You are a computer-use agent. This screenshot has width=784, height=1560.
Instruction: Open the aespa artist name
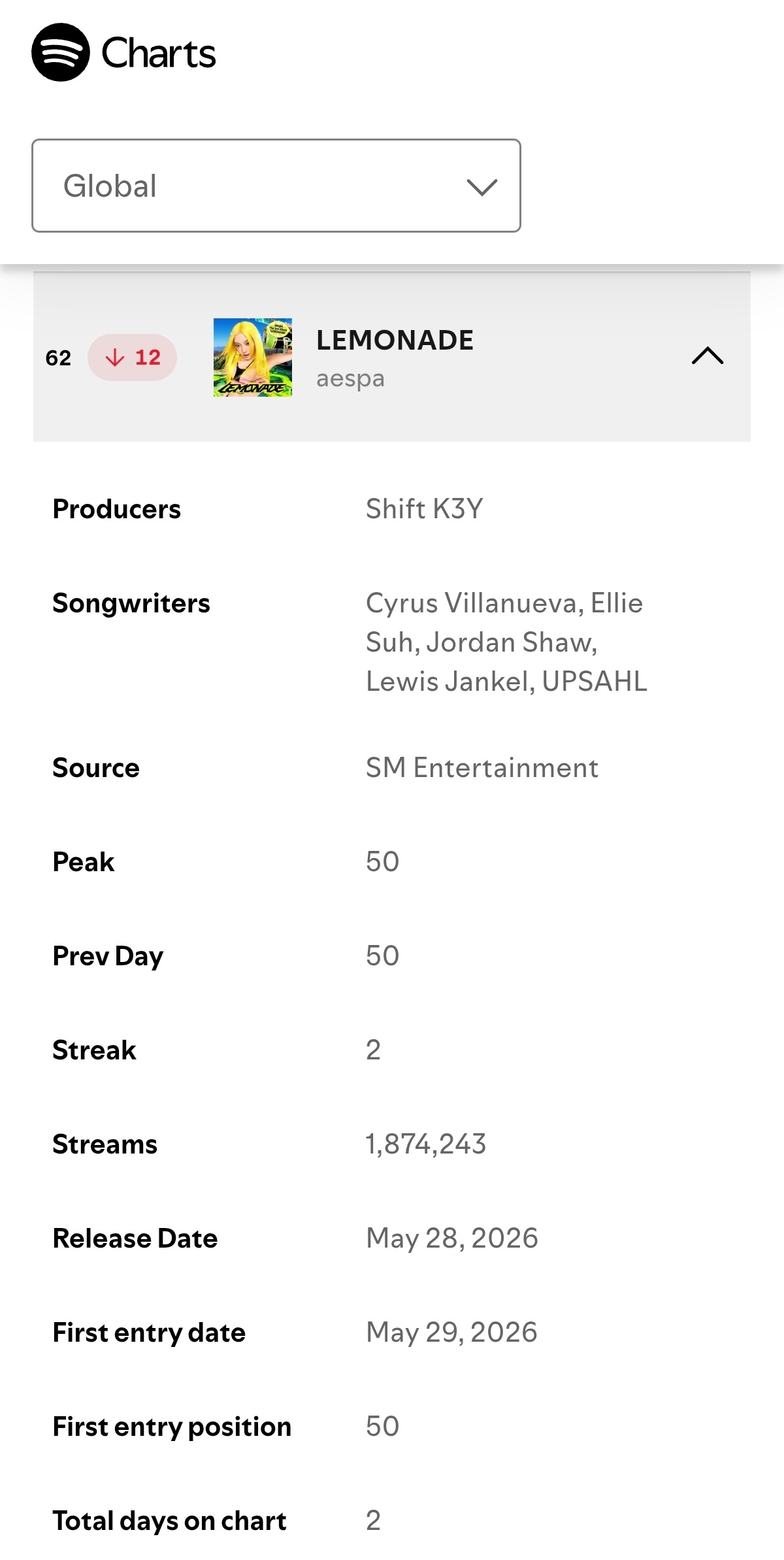[x=350, y=379]
